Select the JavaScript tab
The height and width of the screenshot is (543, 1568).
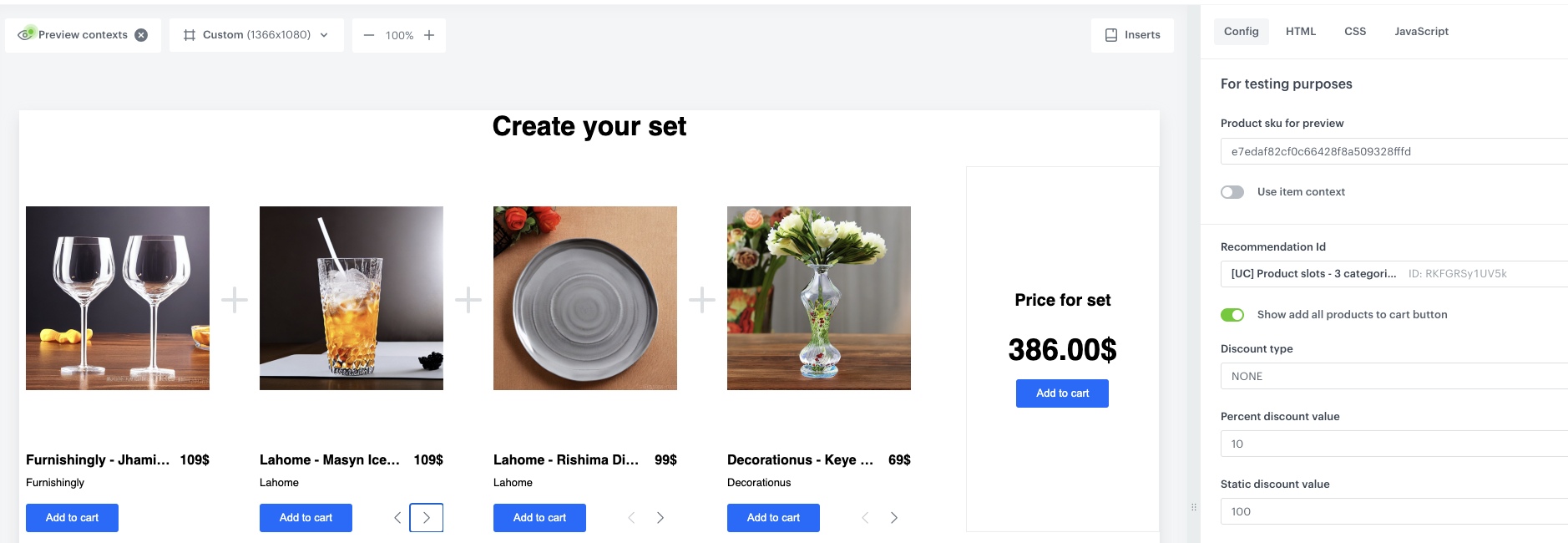coord(1421,31)
